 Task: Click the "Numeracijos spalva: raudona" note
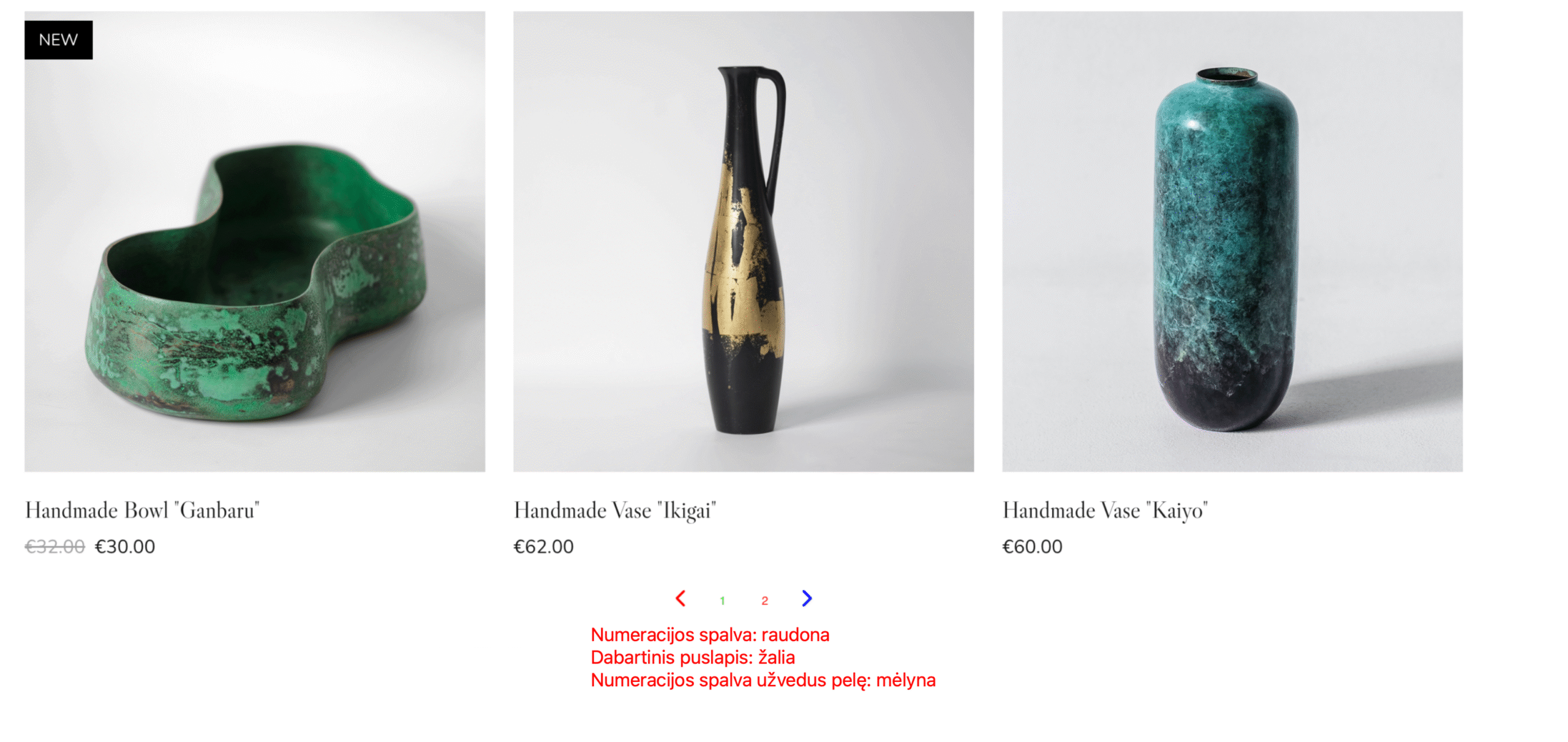[x=710, y=635]
